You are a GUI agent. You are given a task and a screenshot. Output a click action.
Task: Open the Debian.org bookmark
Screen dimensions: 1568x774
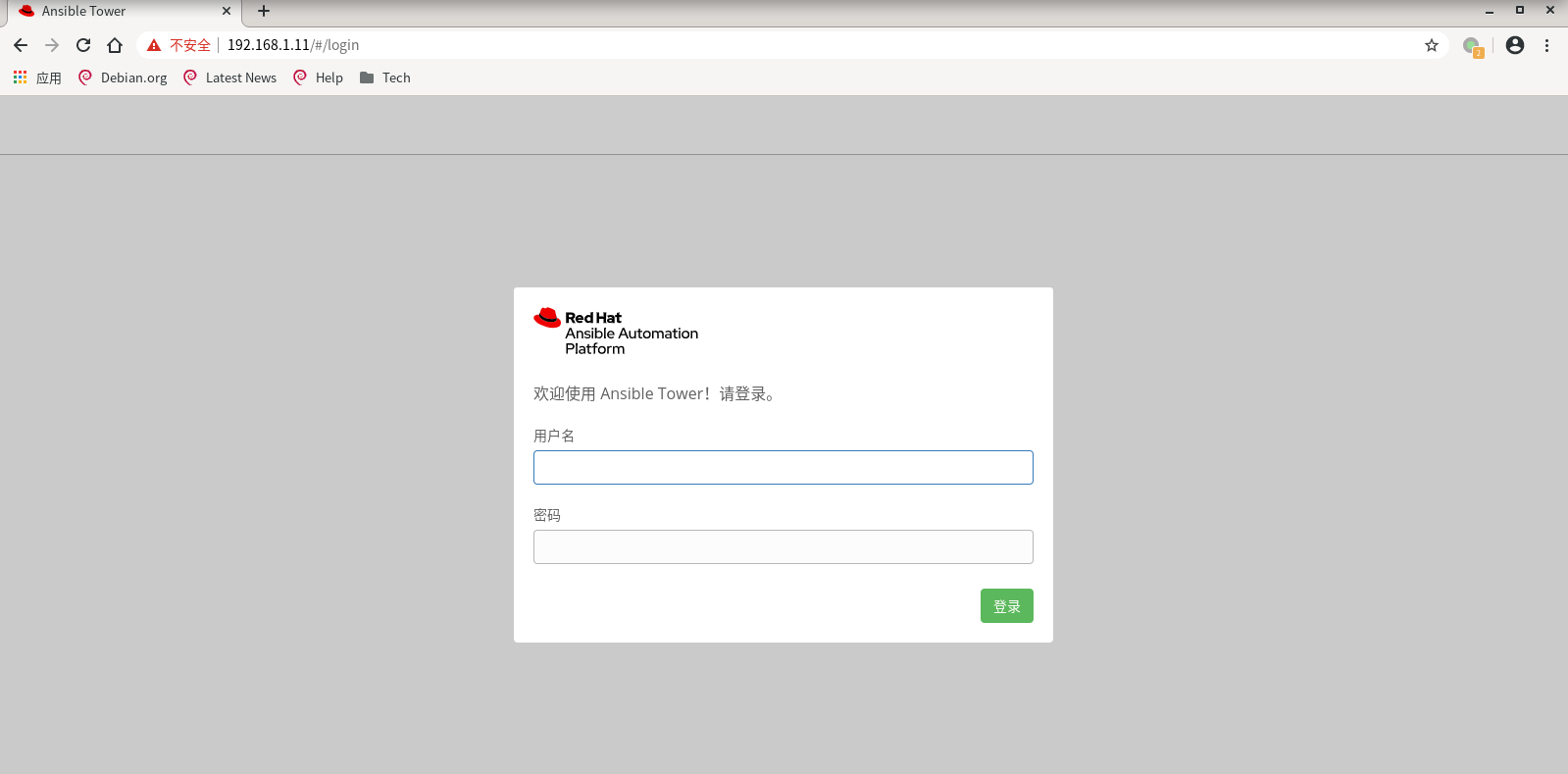point(123,77)
